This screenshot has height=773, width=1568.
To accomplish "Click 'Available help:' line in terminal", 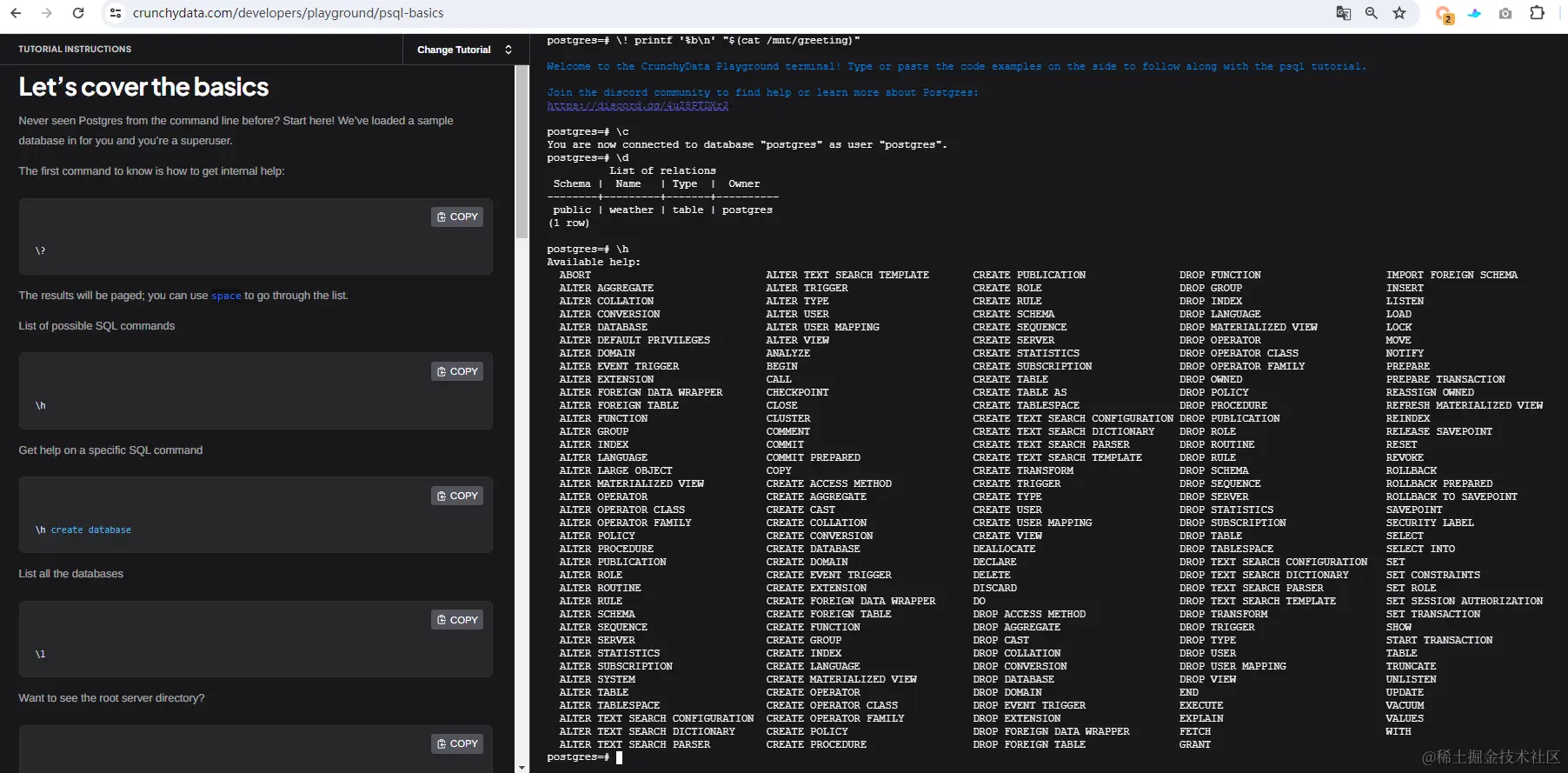I will pyautogui.click(x=593, y=262).
